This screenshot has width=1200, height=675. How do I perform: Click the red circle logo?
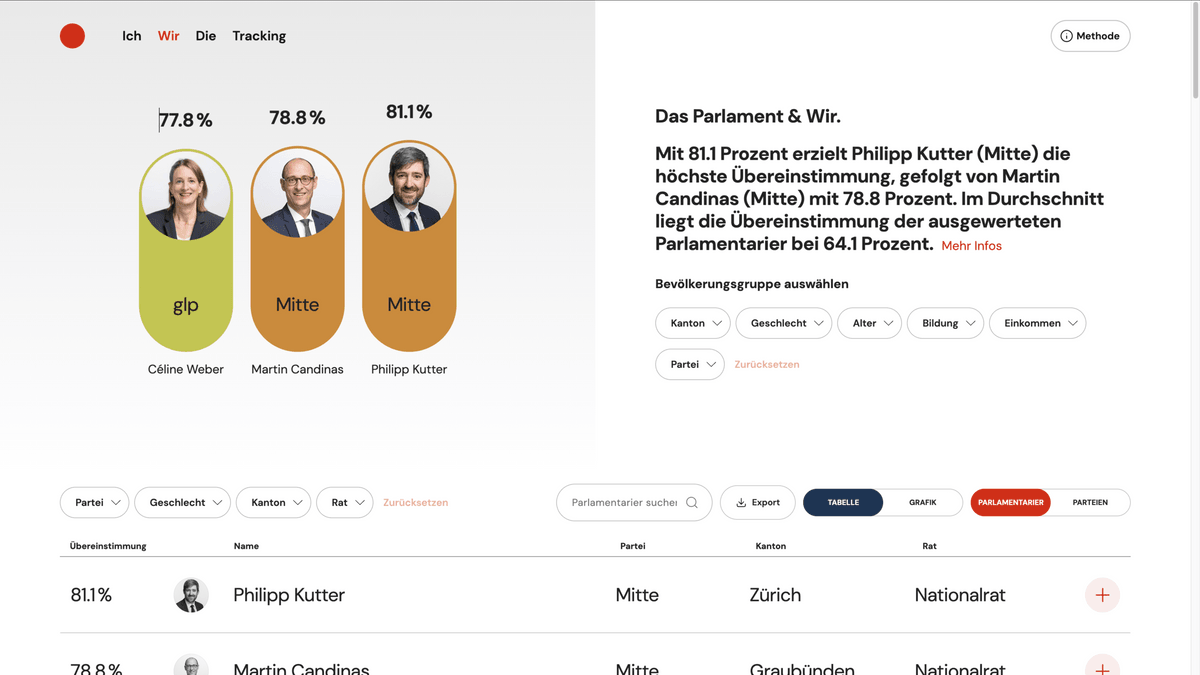(x=72, y=36)
